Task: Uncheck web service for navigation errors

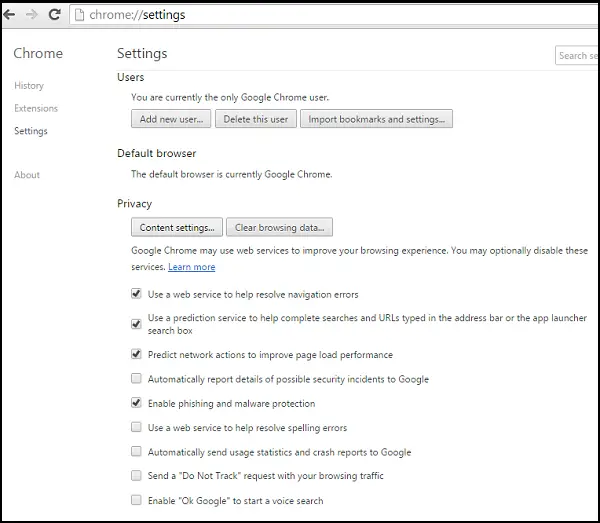Action: click(x=136, y=294)
